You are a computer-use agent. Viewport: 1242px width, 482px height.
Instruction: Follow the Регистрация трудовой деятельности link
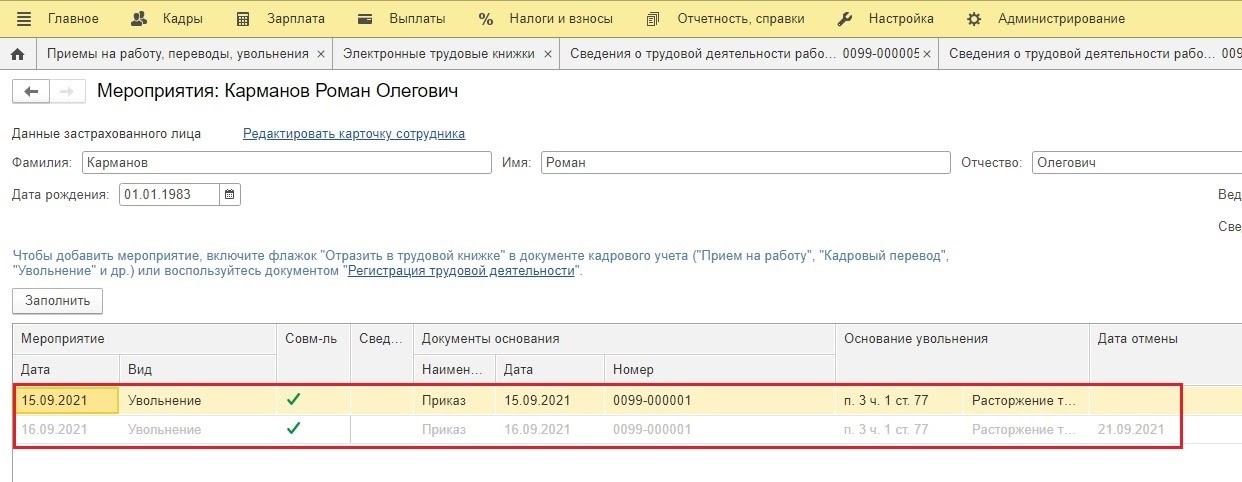461,271
